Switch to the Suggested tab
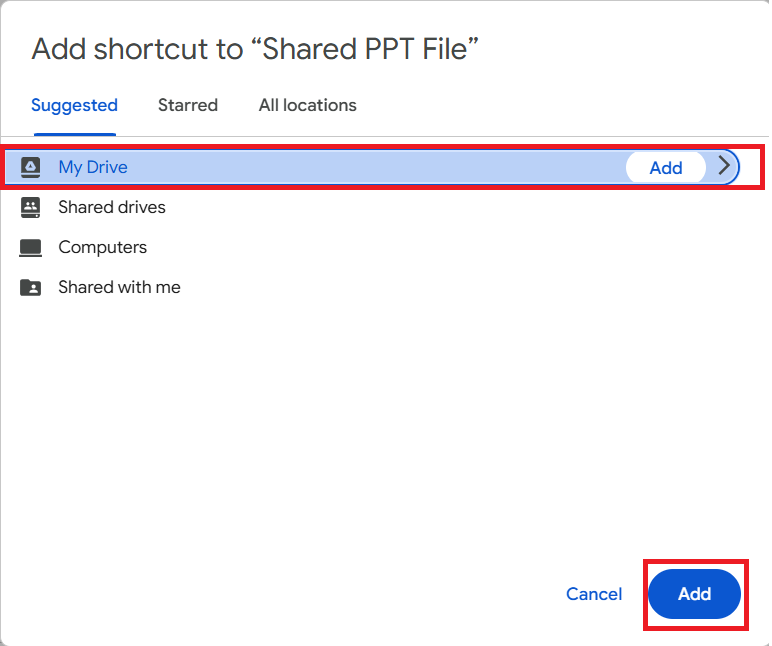This screenshot has height=646, width=772. point(74,105)
